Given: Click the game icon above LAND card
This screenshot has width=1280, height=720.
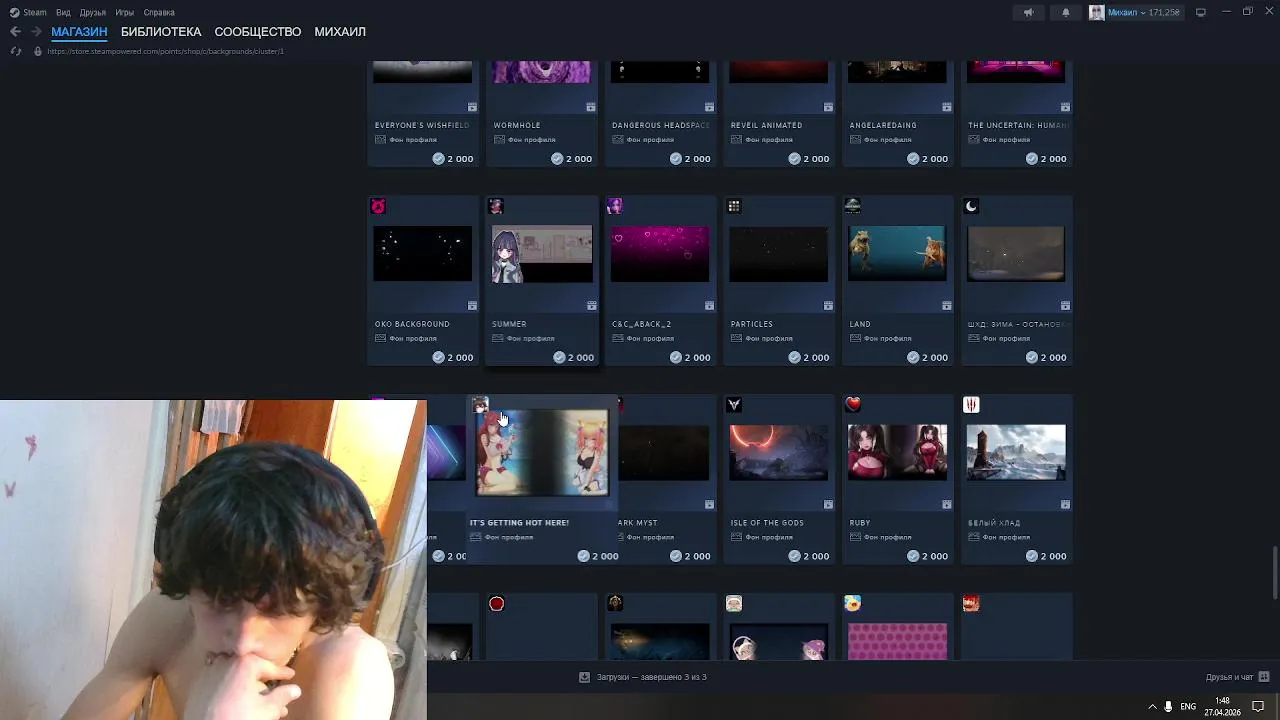Looking at the screenshot, I should 852,206.
